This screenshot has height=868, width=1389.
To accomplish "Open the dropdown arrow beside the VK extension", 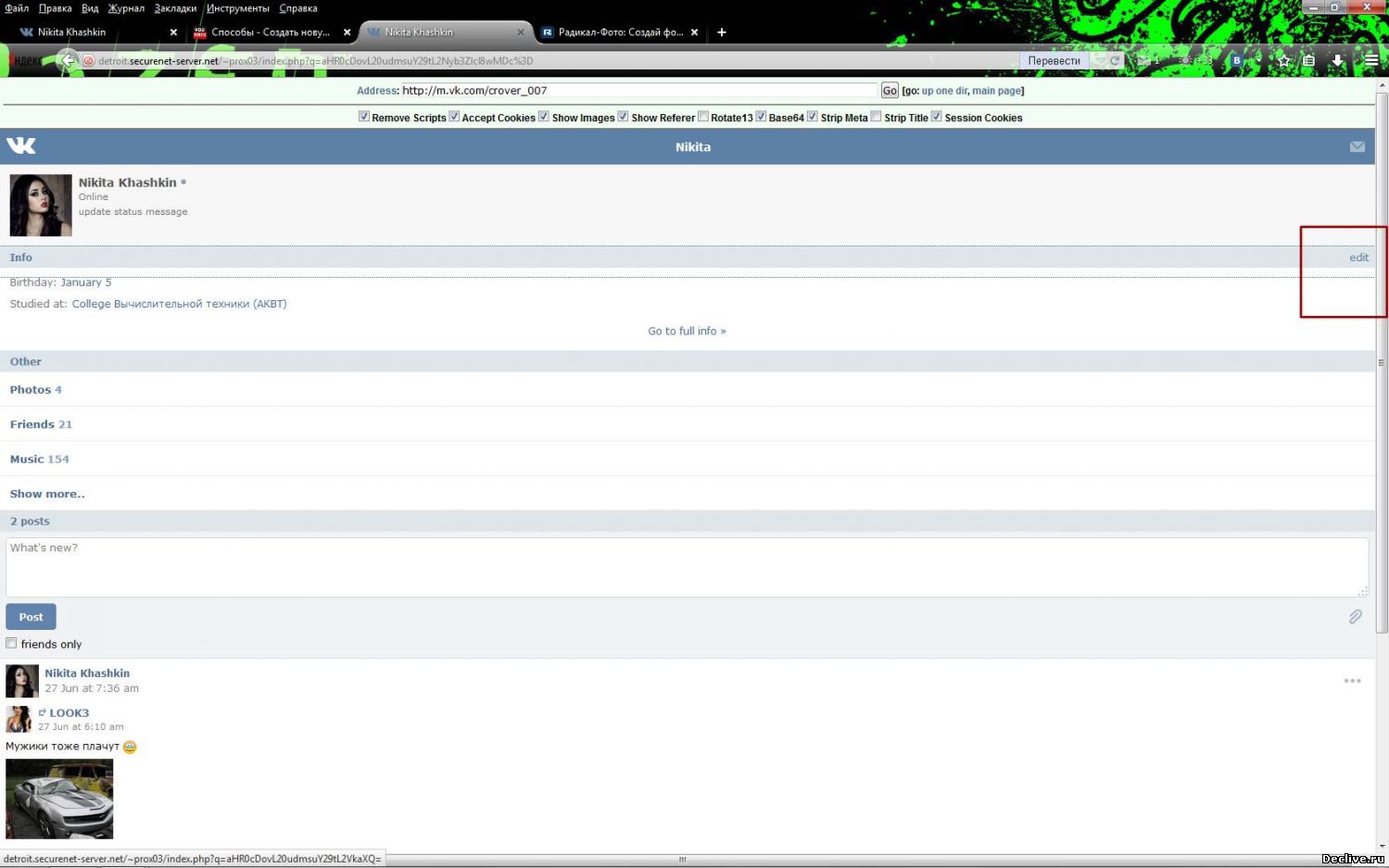I will 1256,60.
